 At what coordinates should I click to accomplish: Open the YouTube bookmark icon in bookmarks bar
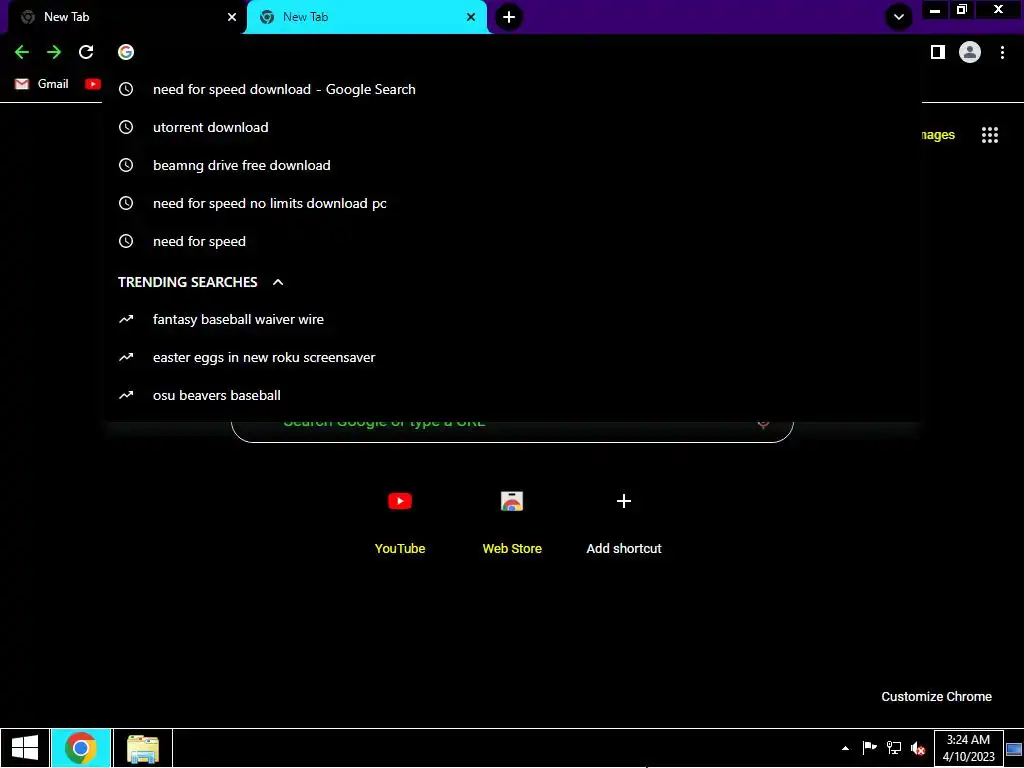pyautogui.click(x=93, y=84)
